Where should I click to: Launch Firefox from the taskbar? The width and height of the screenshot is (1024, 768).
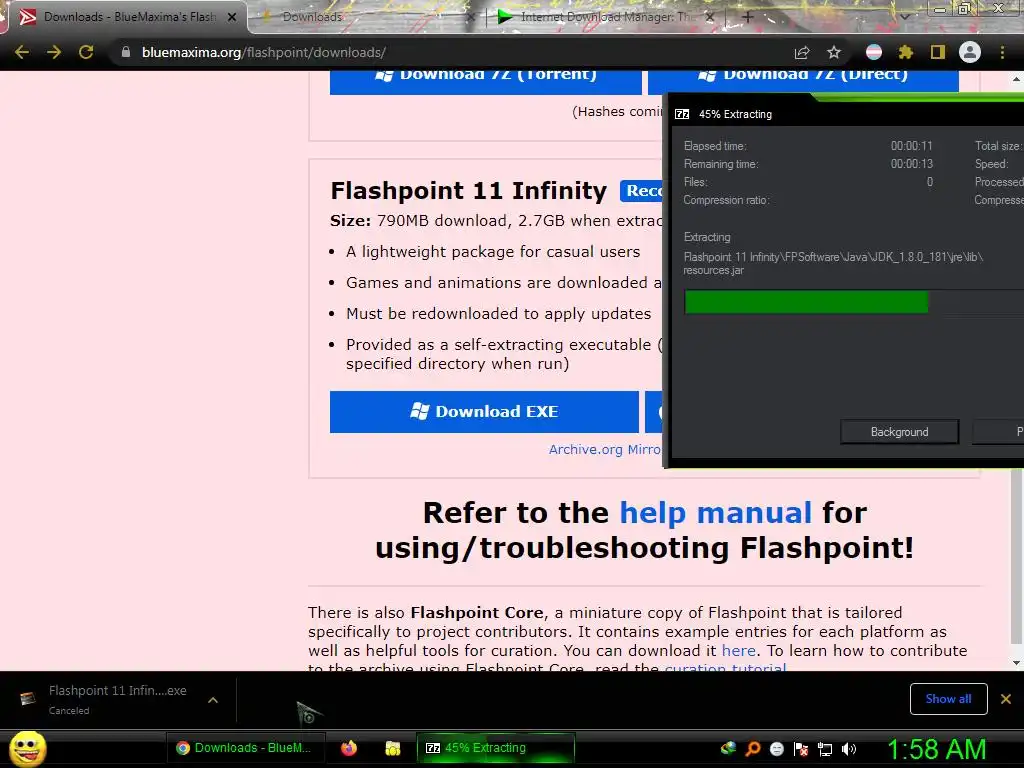click(349, 748)
